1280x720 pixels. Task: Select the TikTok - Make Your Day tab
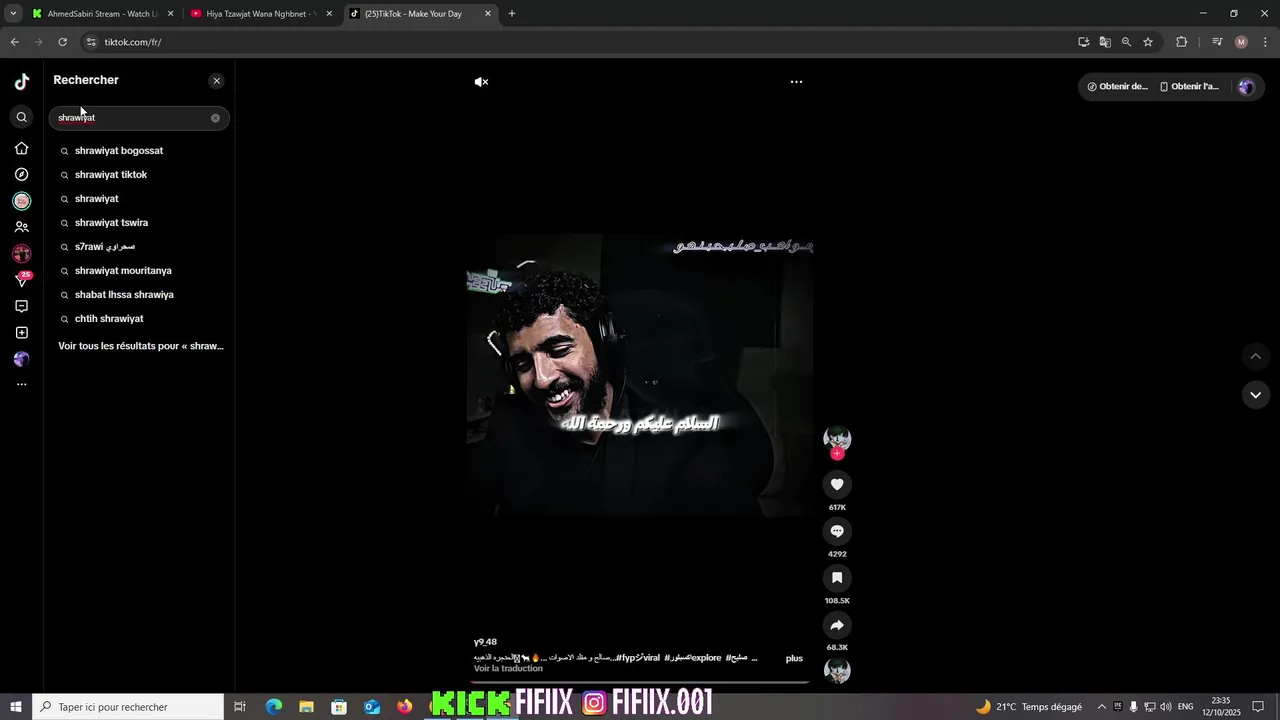coord(420,14)
